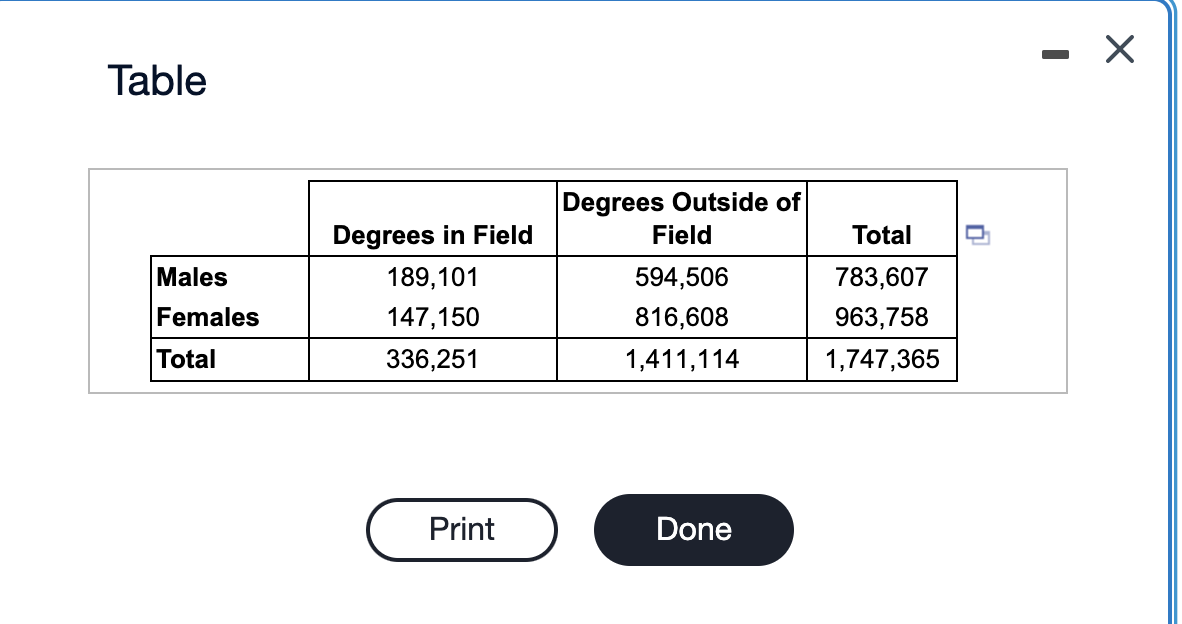
Task: Select the Males row header
Action: pyautogui.click(x=191, y=277)
